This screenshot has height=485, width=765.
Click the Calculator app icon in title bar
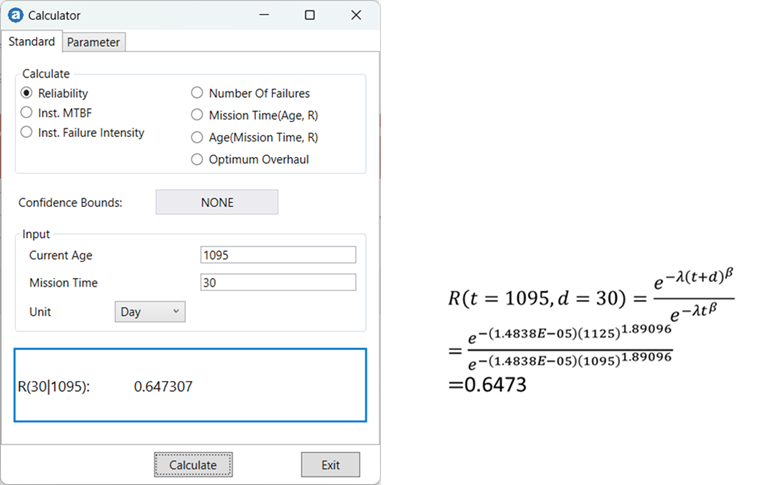[x=15, y=15]
